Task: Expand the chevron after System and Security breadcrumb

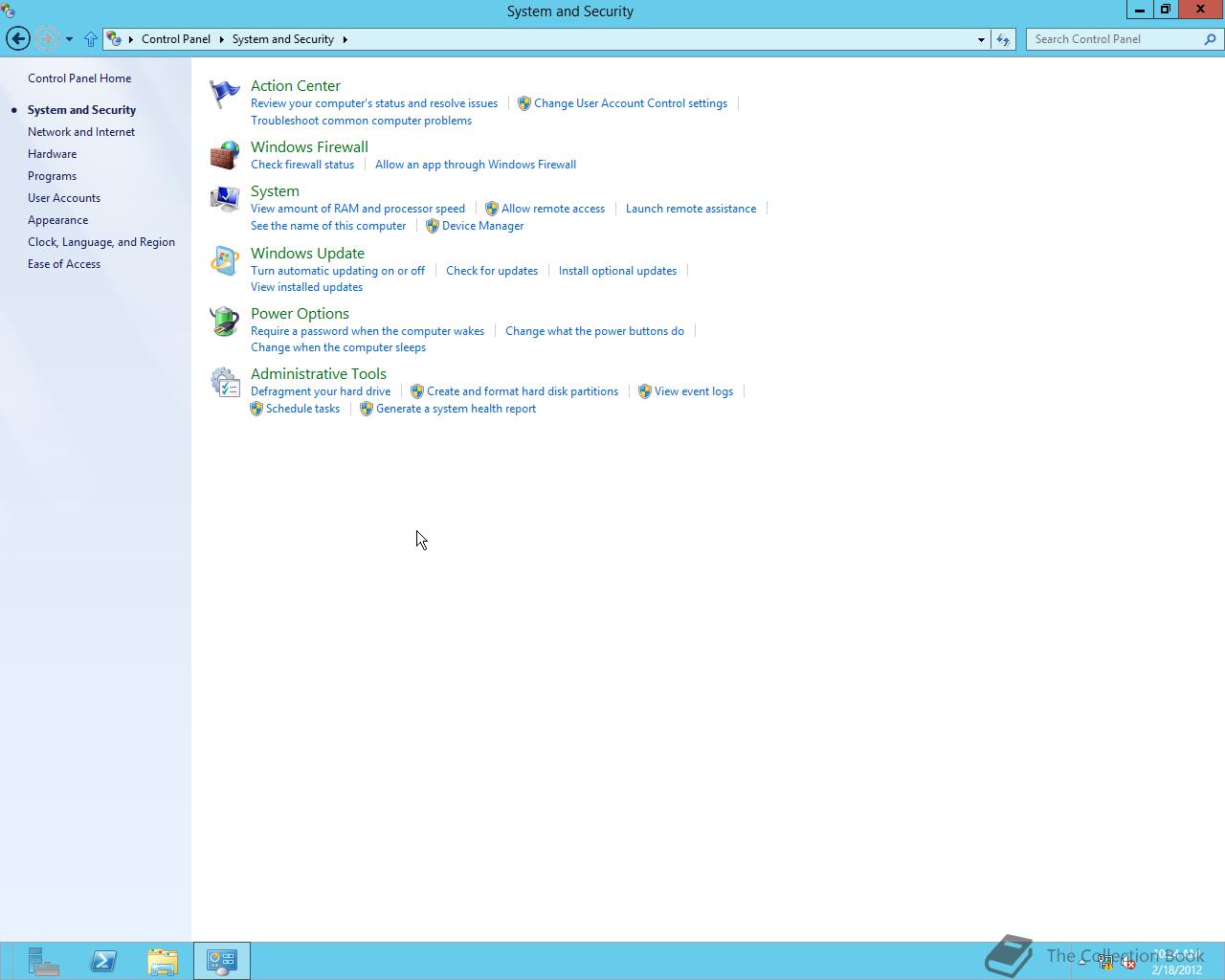Action: pos(345,39)
